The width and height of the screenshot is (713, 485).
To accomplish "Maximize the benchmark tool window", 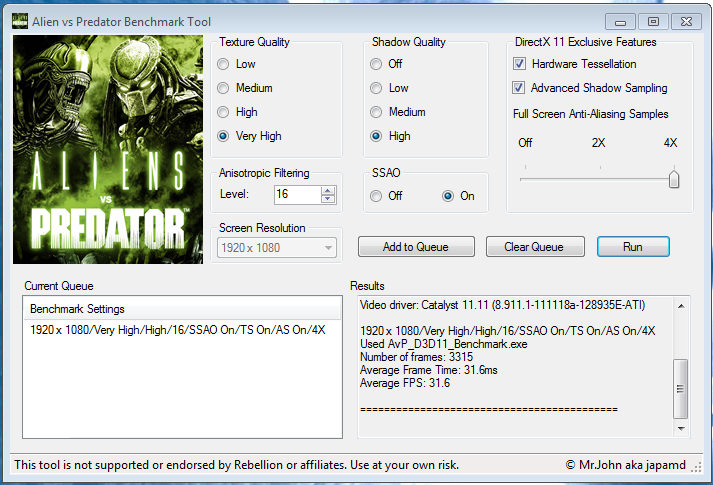I will (653, 21).
